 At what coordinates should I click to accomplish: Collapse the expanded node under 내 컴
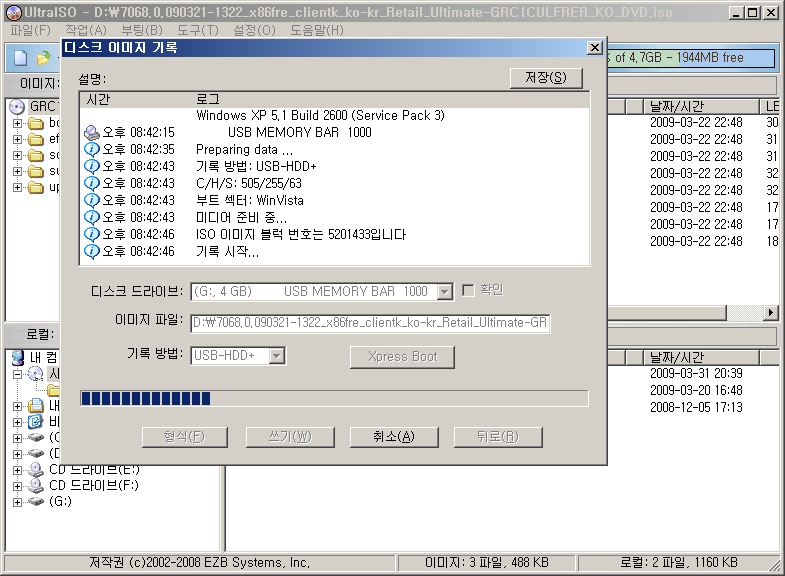point(18,374)
